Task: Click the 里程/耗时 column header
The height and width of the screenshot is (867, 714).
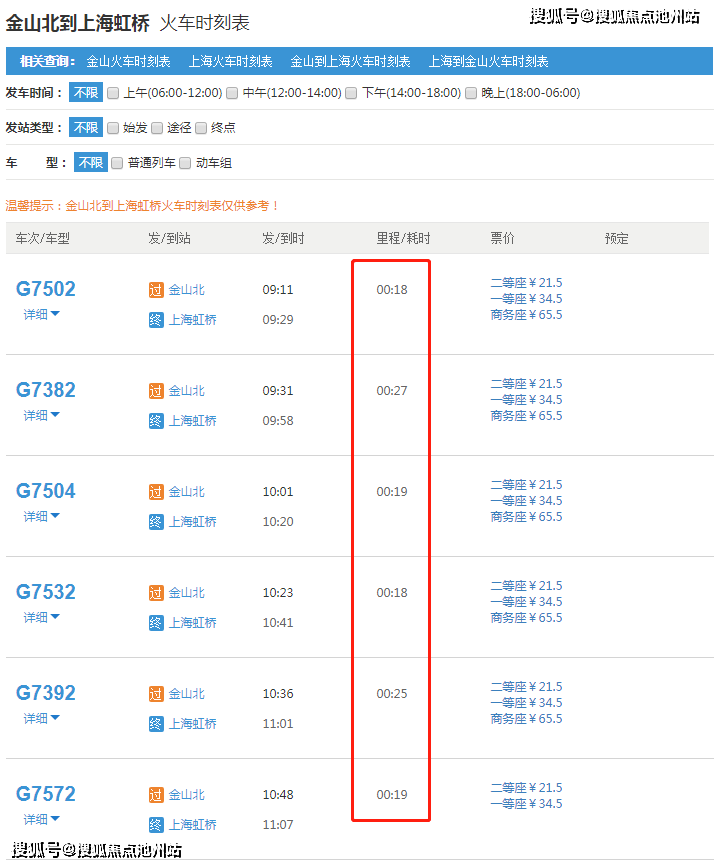Action: [403, 238]
